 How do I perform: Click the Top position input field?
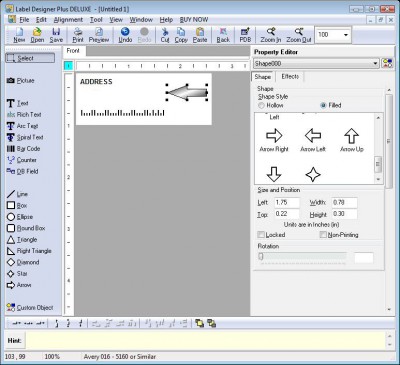(287, 214)
